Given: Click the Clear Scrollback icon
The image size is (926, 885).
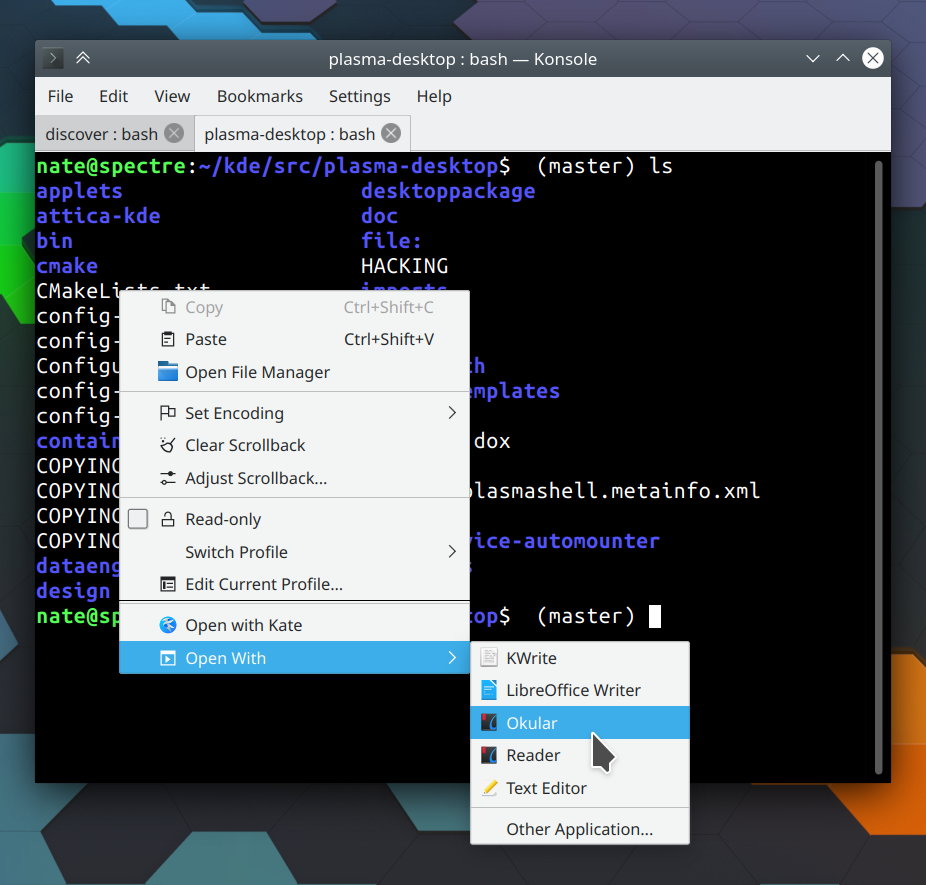Looking at the screenshot, I should tap(168, 446).
